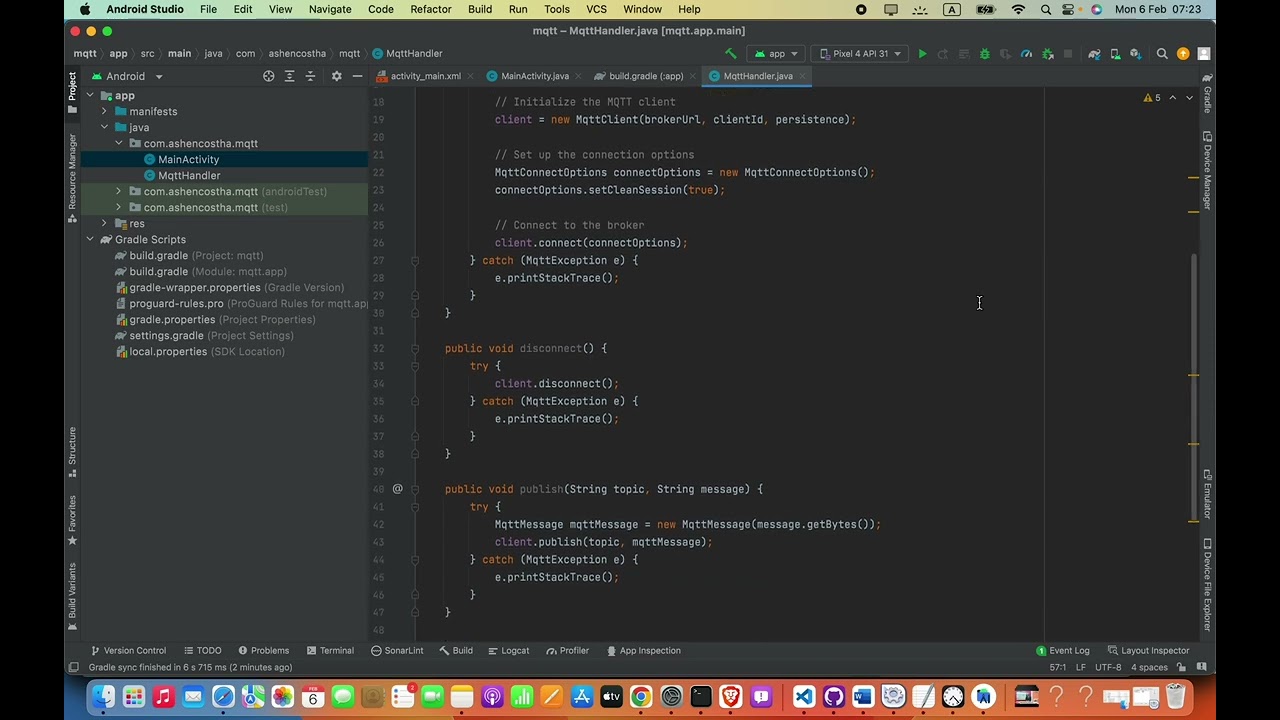Open the Logcat tool window
This screenshot has height=720, width=1280.
click(508, 651)
